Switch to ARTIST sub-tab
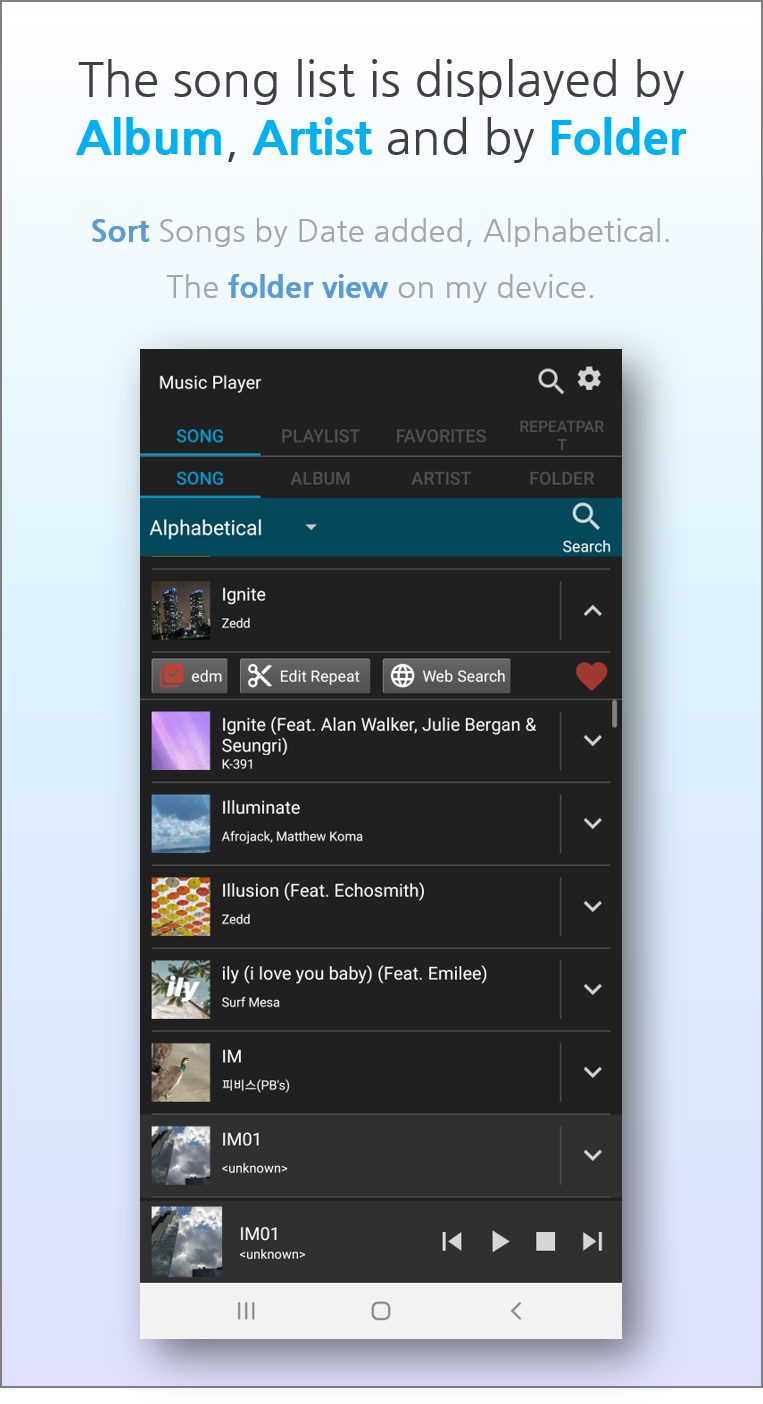The width and height of the screenshot is (763, 1404). 441,478
